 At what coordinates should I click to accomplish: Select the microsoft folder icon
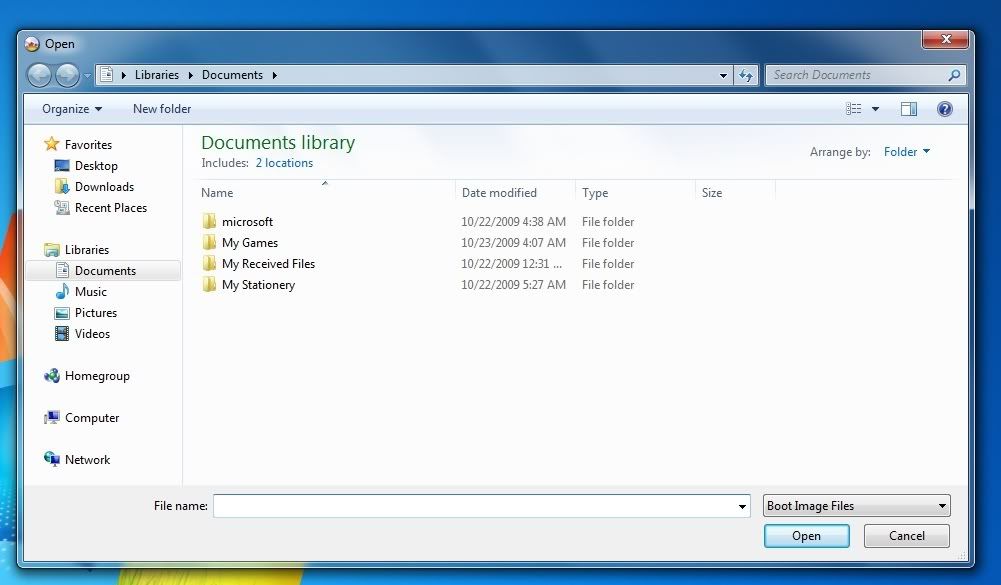(209, 221)
